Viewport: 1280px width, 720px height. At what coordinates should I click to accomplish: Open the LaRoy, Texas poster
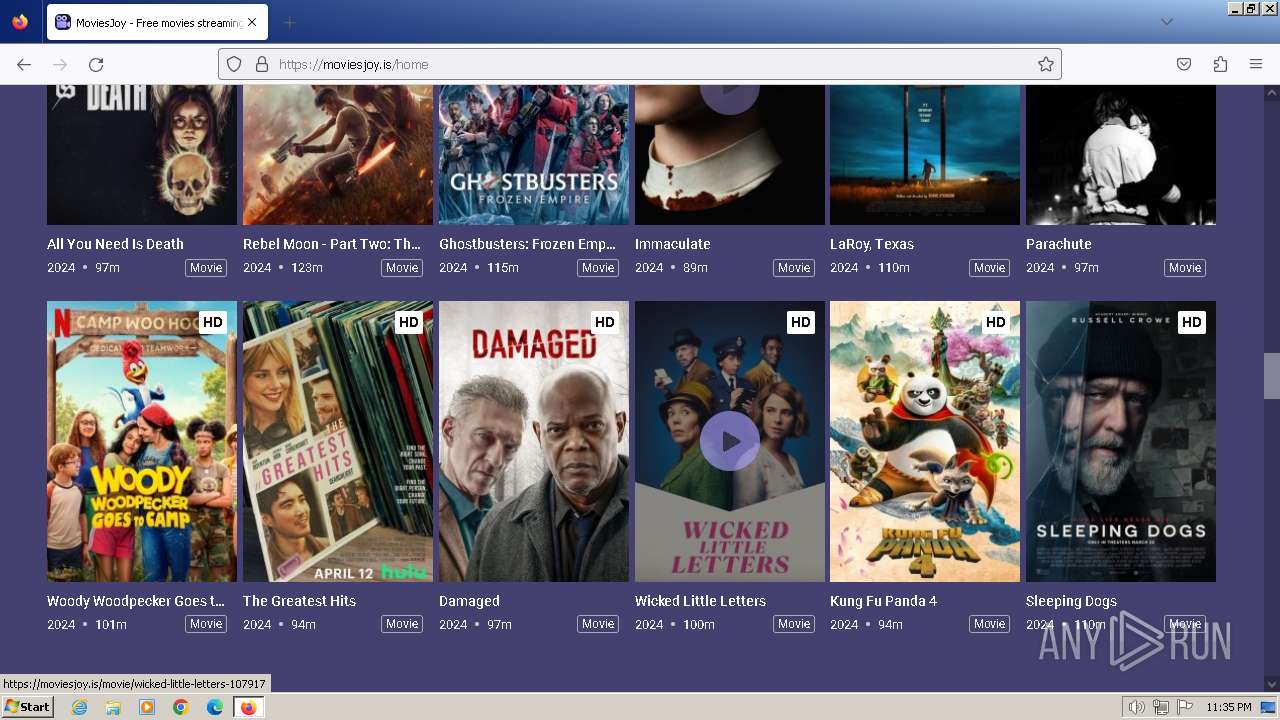[925, 155]
